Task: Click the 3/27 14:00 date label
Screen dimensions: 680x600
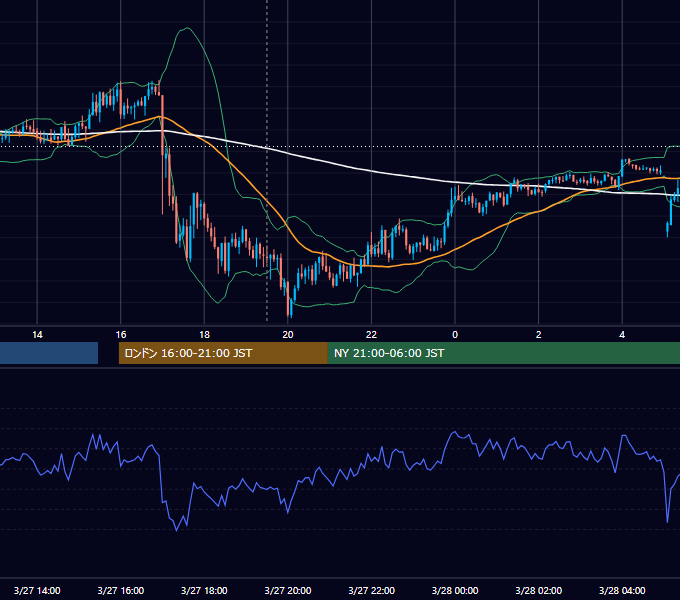Action: point(37,590)
